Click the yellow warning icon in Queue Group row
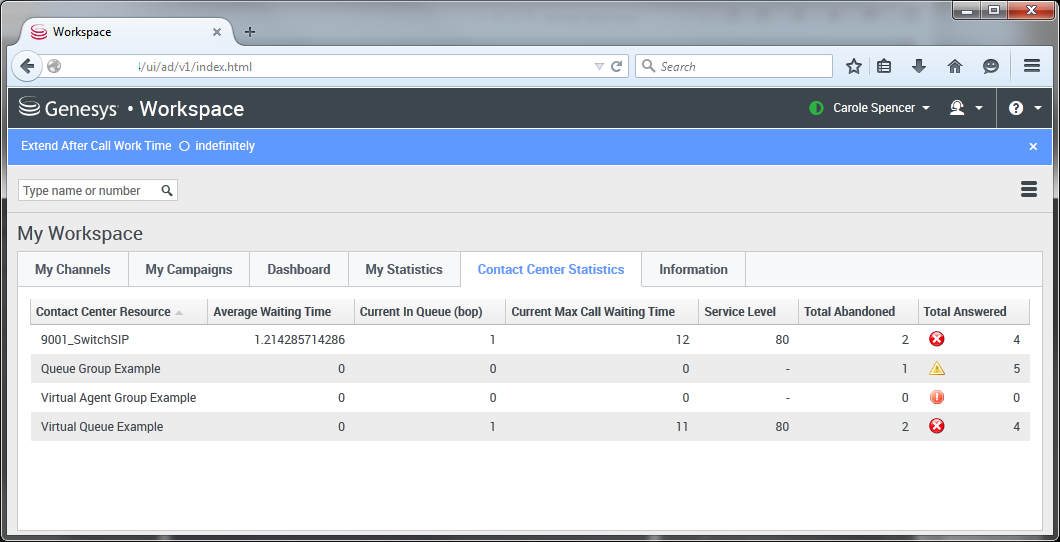 (x=937, y=368)
